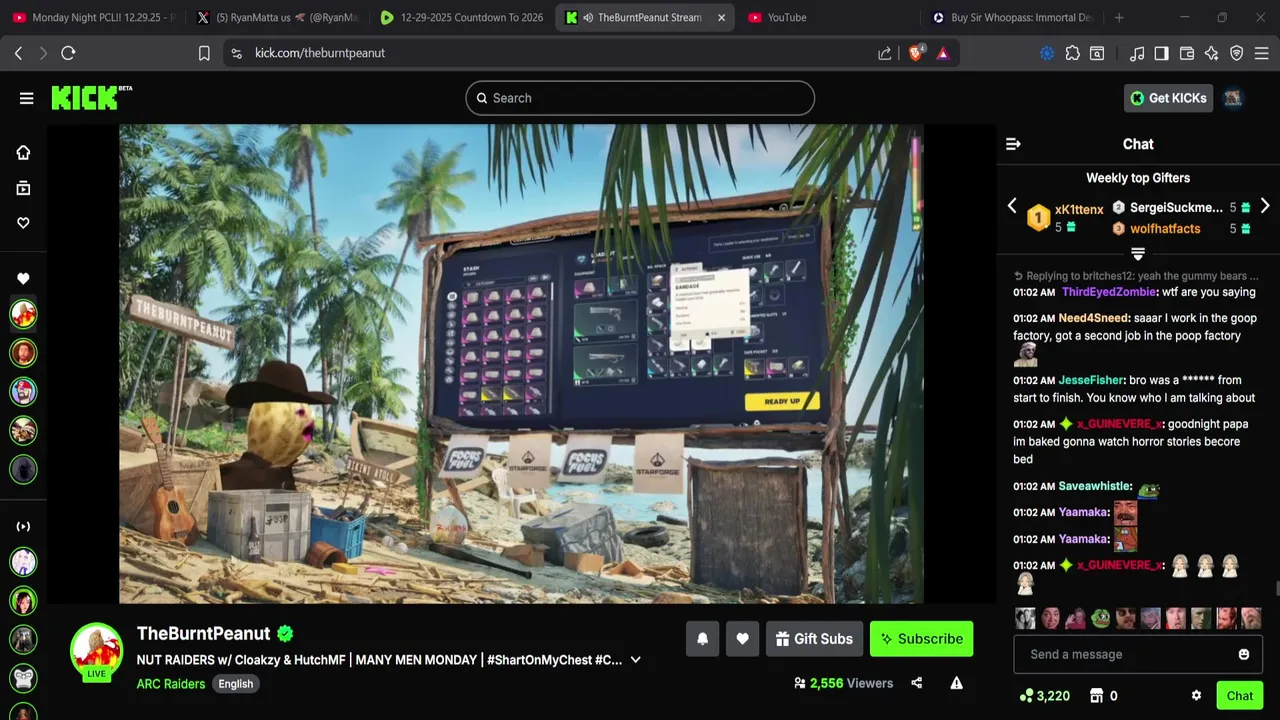Collapse the chat panel icon

pyautogui.click(x=1013, y=144)
